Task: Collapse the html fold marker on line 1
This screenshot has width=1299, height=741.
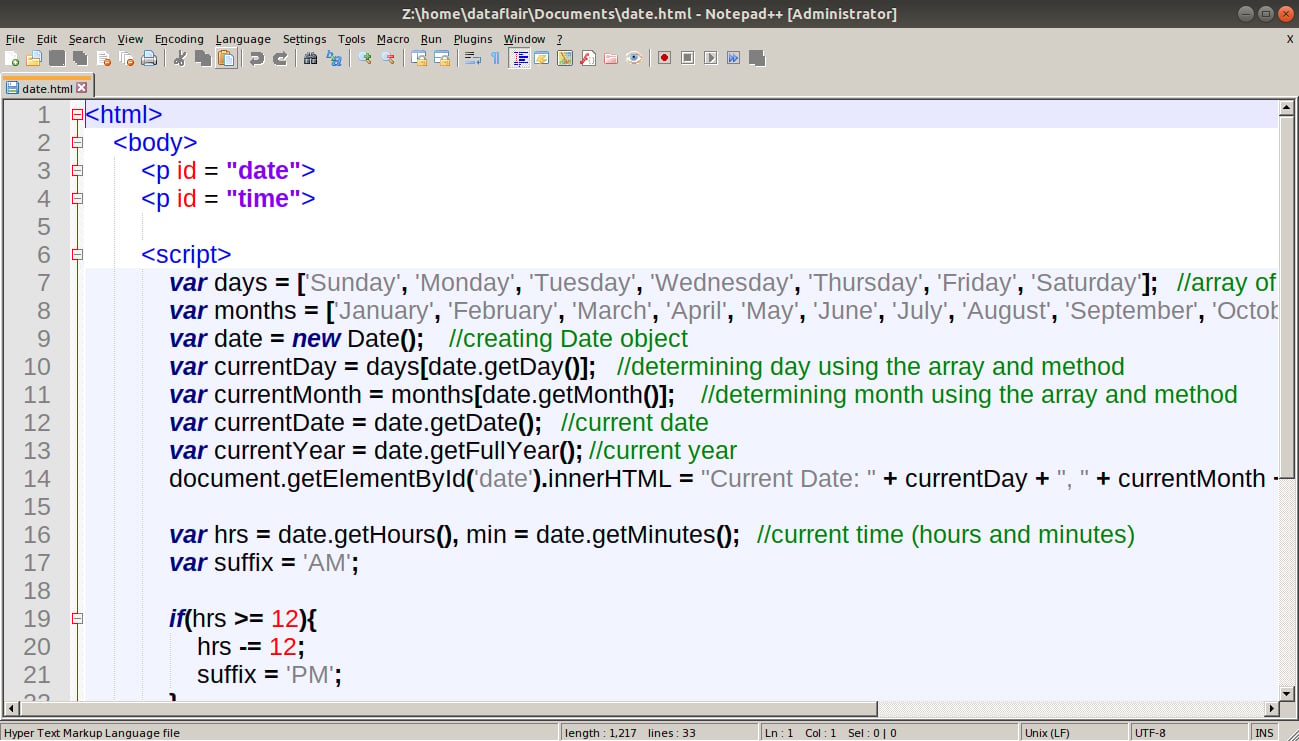Action: pos(77,115)
